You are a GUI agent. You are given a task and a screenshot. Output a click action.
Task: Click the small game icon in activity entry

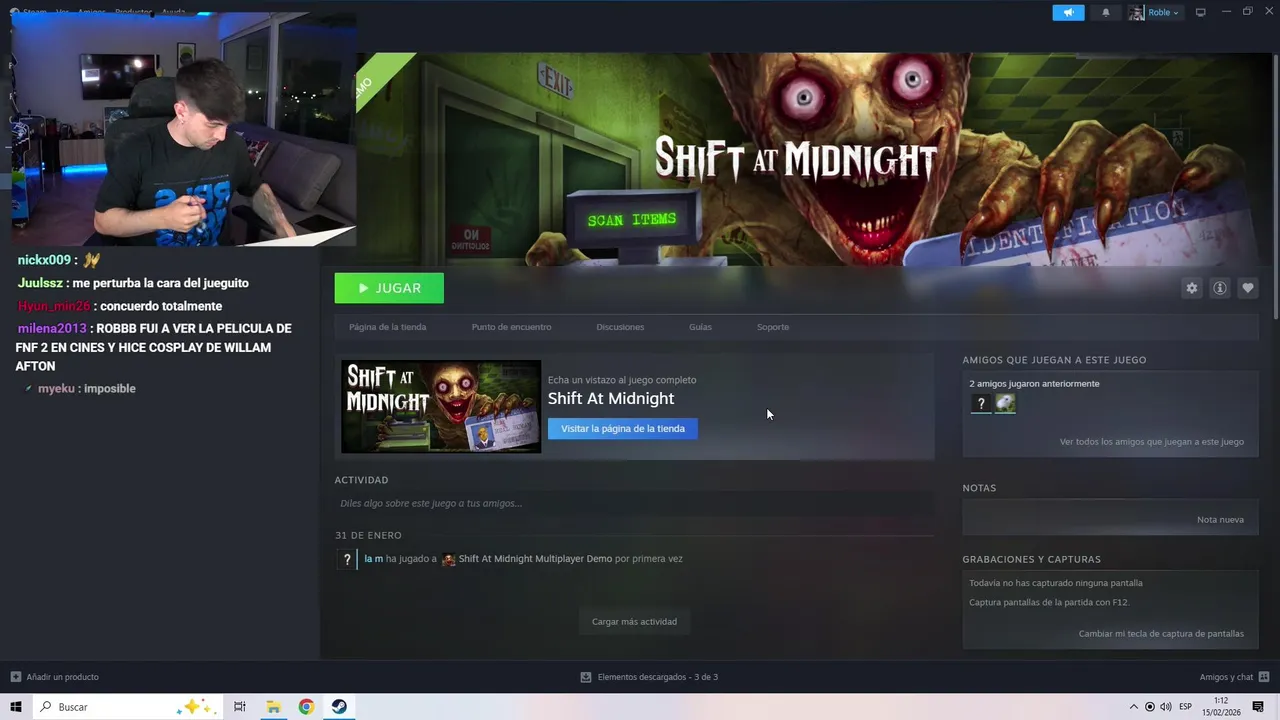tap(448, 559)
